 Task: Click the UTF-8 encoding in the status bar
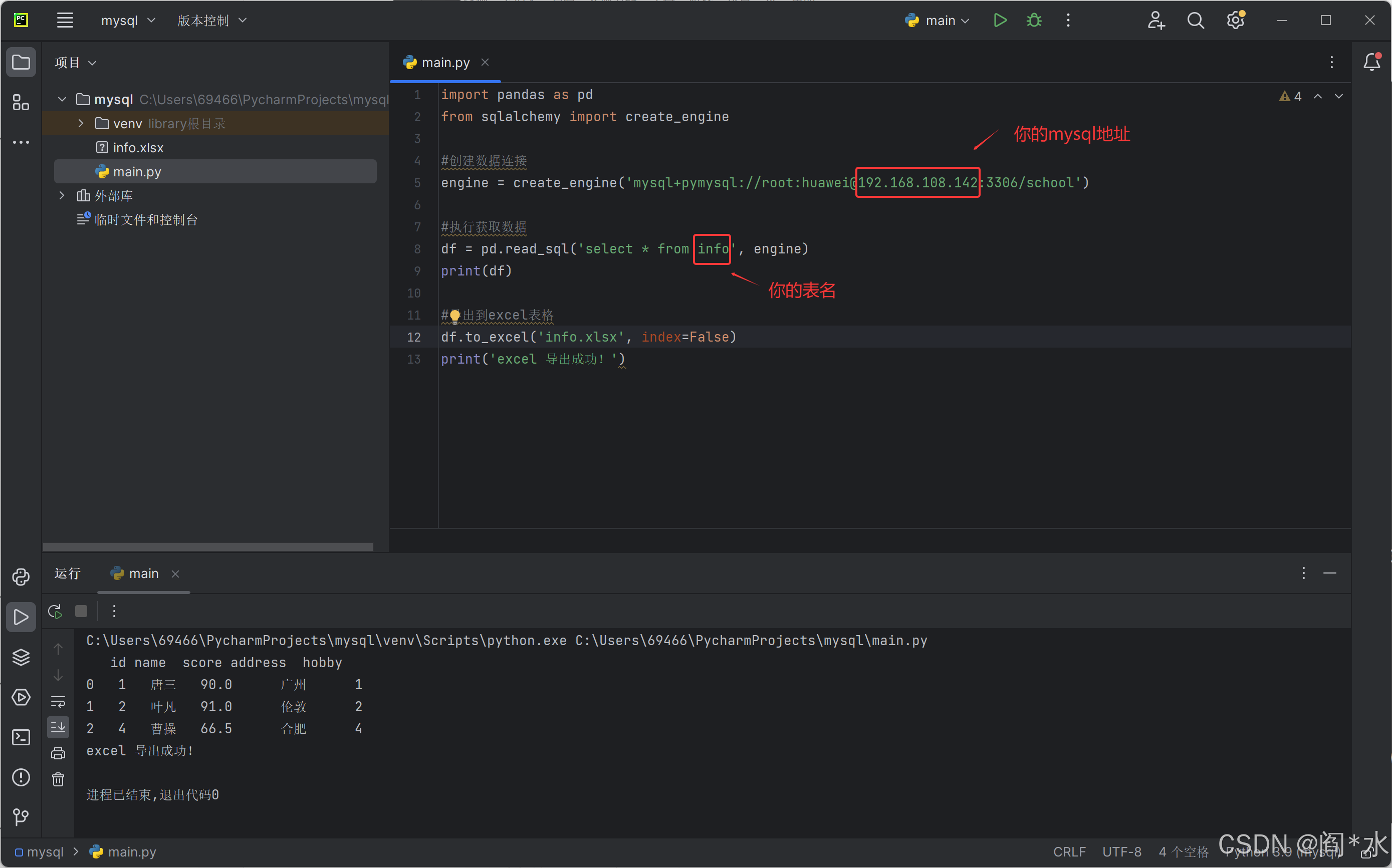coord(1121,852)
